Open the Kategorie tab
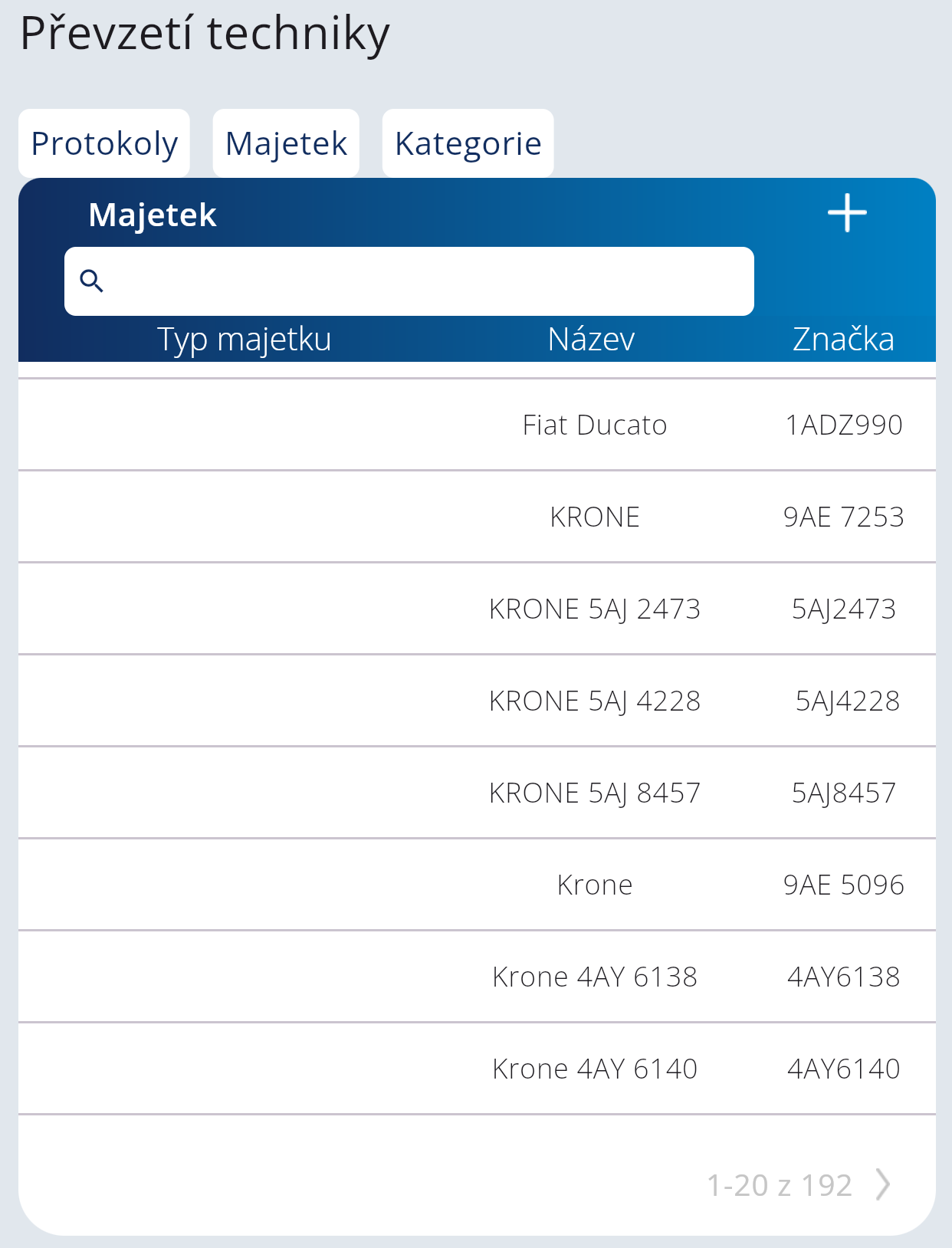The height and width of the screenshot is (1248, 952). (468, 143)
